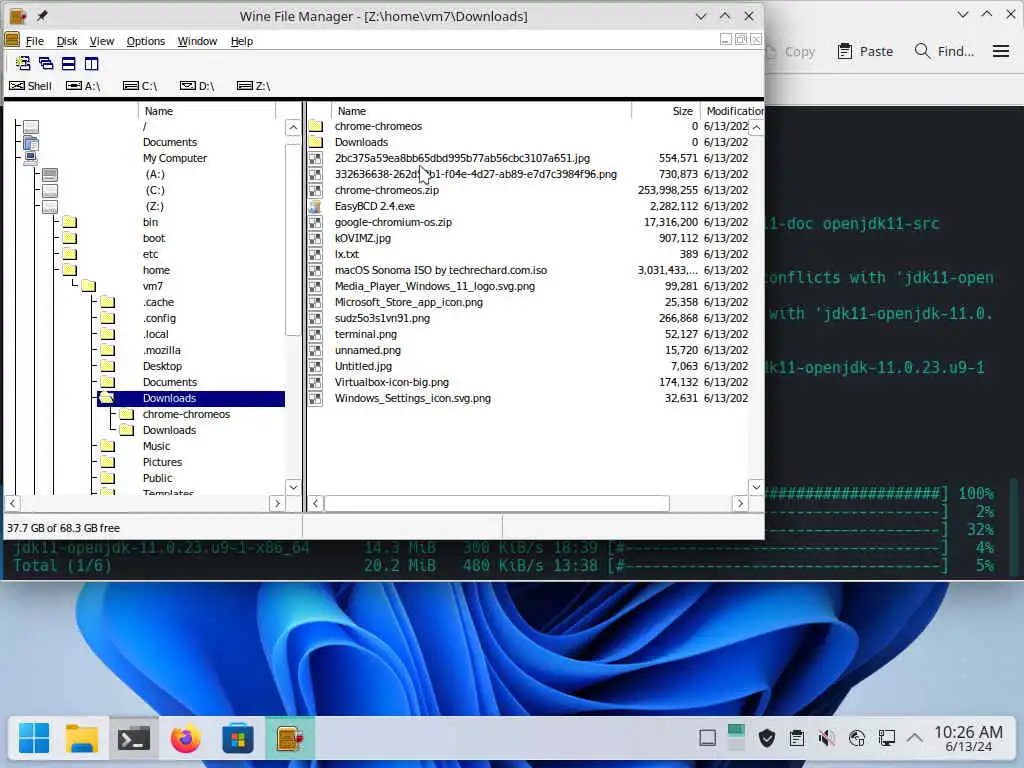Open the Window menu
Viewport: 1024px width, 768px height.
tap(197, 41)
